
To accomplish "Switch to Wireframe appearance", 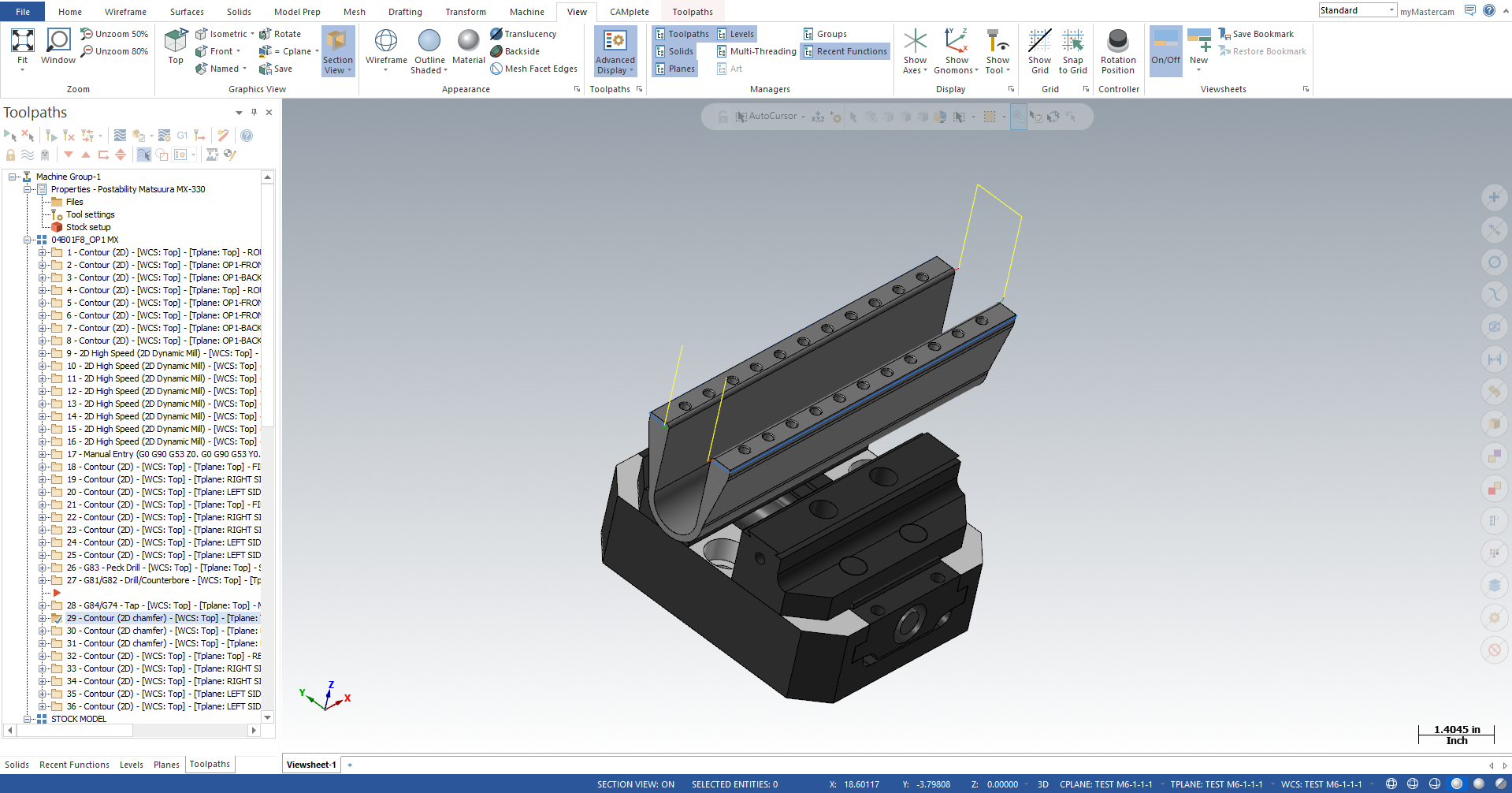I will pos(386,41).
